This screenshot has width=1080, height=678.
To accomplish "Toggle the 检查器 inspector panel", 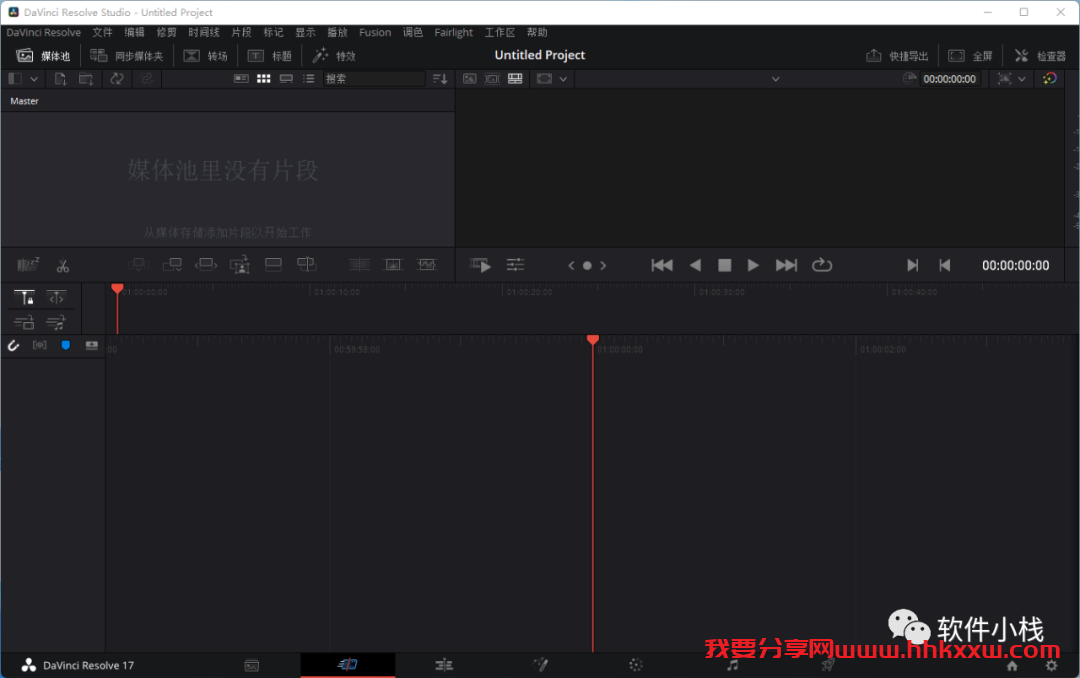I will [1039, 56].
